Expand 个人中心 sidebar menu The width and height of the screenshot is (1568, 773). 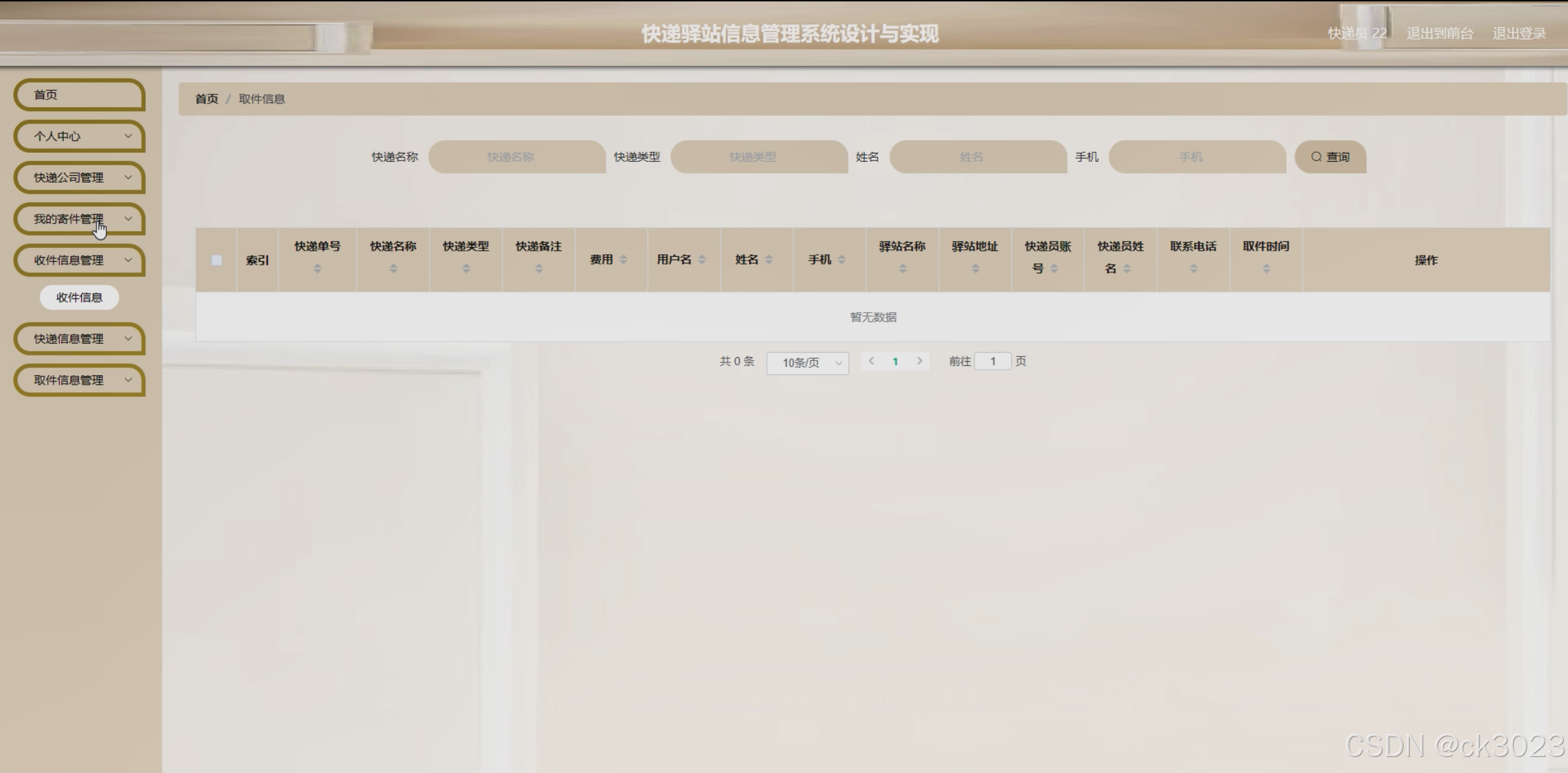point(79,136)
